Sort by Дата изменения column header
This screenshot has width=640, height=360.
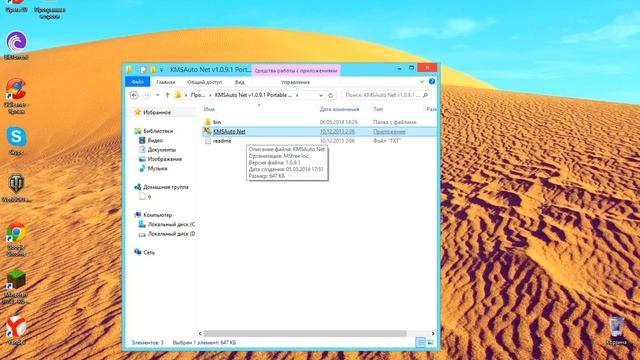(339, 109)
